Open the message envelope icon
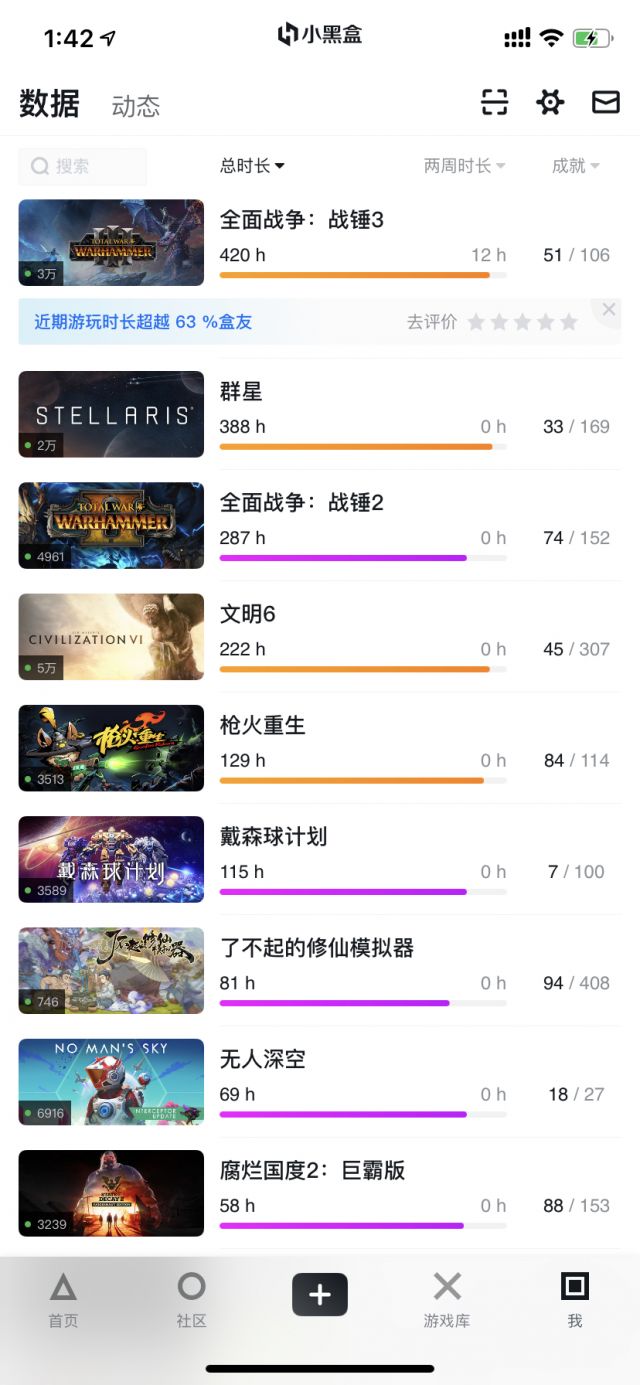640x1385 pixels. pyautogui.click(x=606, y=102)
